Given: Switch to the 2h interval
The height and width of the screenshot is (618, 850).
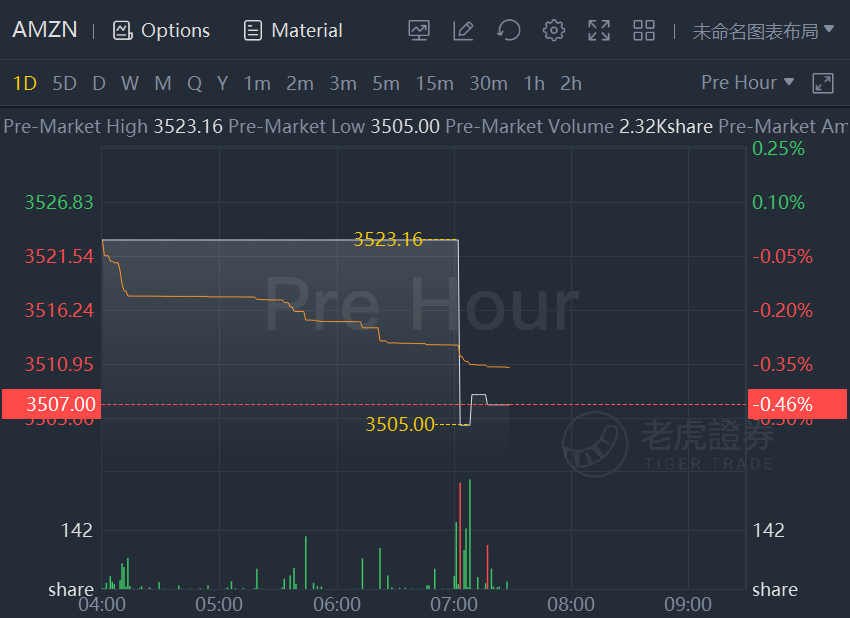Looking at the screenshot, I should pyautogui.click(x=571, y=83).
